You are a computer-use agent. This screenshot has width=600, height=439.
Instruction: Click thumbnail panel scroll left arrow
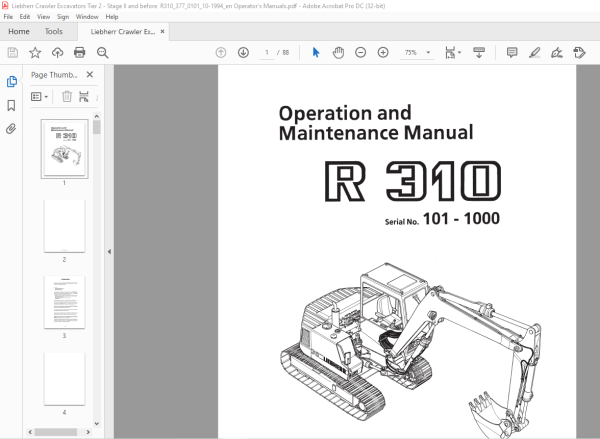coord(30,432)
